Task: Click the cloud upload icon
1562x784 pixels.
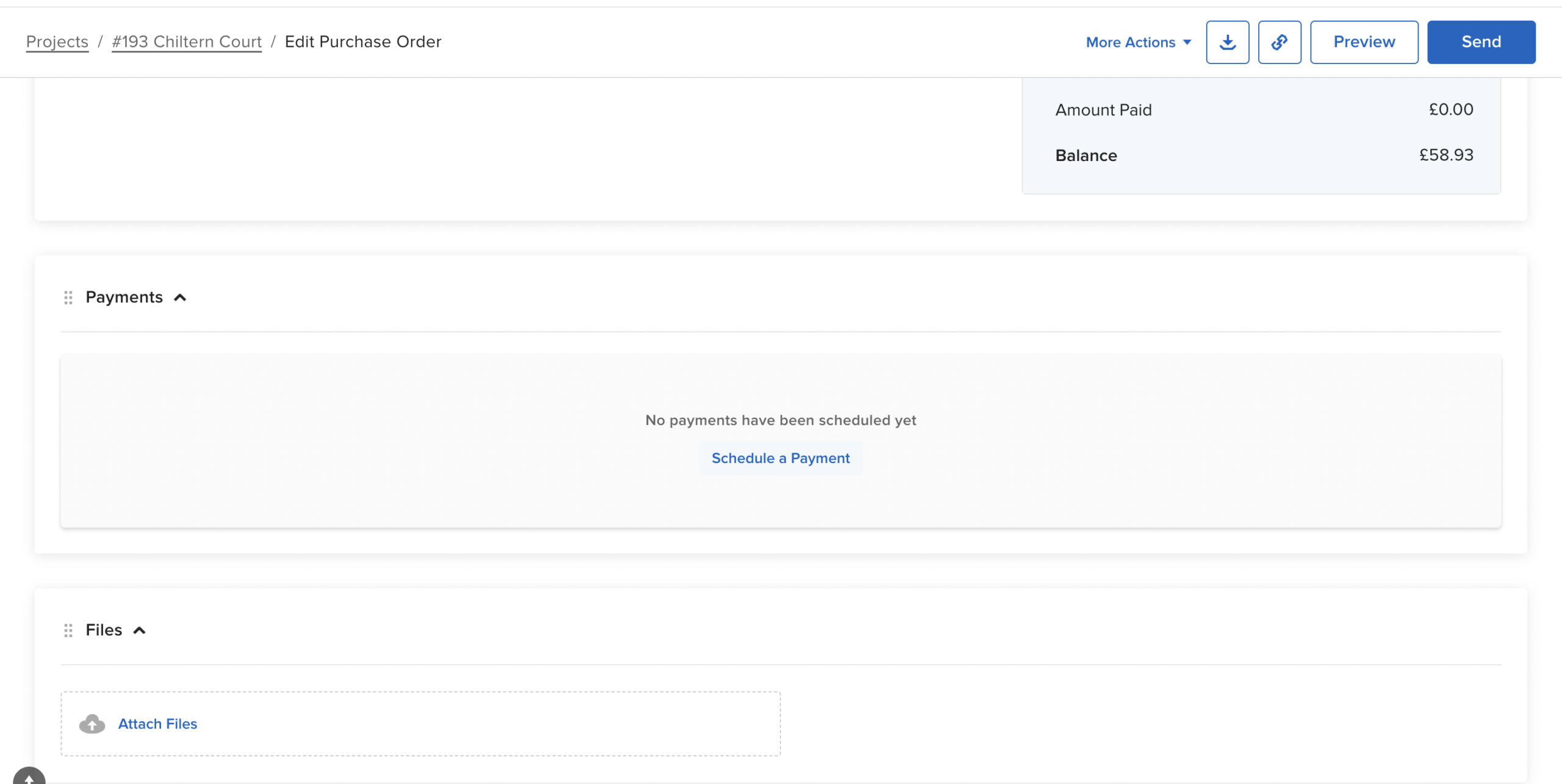Action: (92, 724)
